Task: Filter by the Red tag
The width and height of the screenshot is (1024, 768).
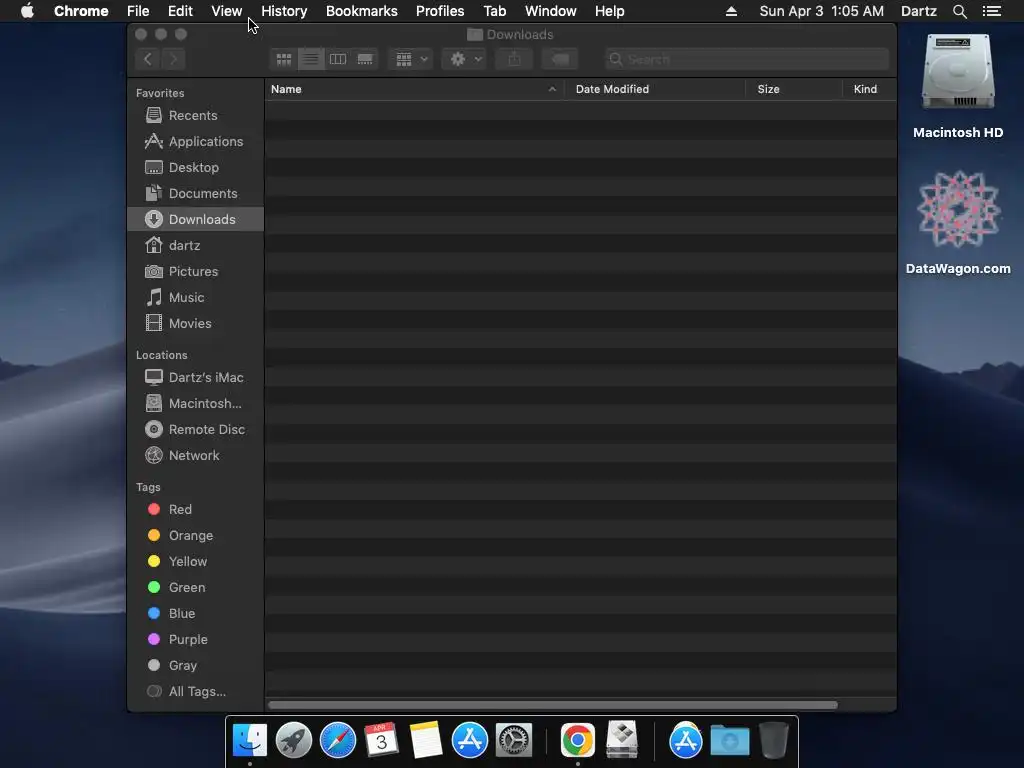Action: click(195, 509)
